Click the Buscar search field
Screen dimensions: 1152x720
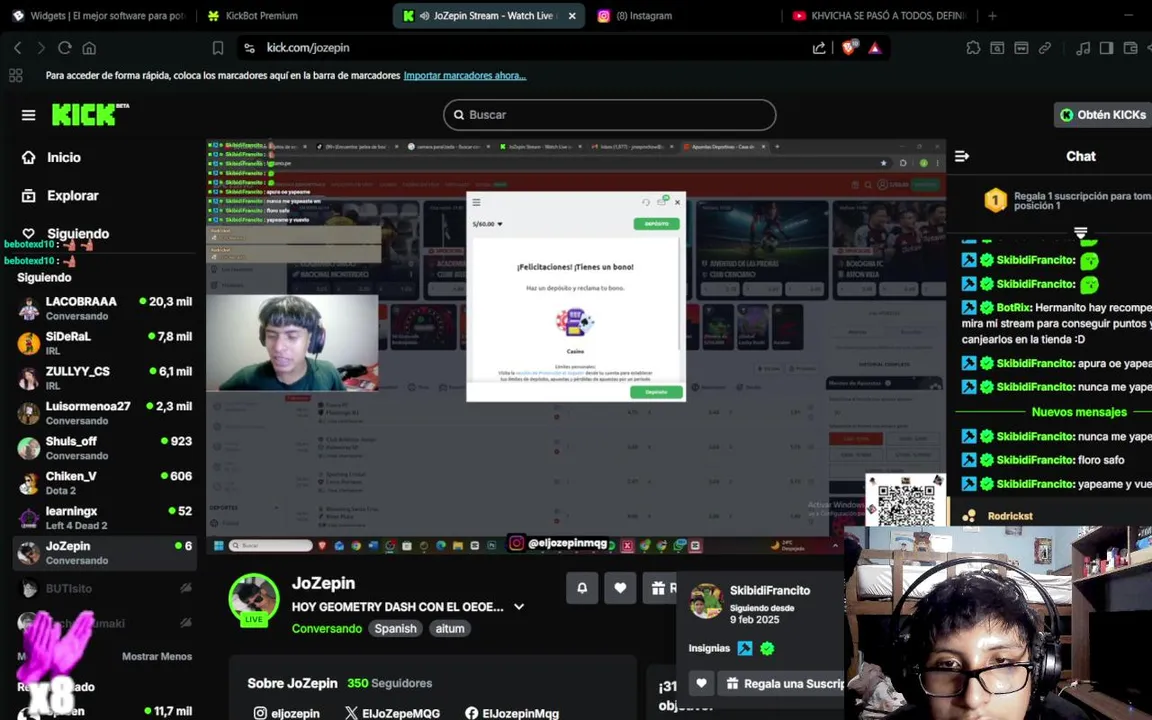(609, 115)
